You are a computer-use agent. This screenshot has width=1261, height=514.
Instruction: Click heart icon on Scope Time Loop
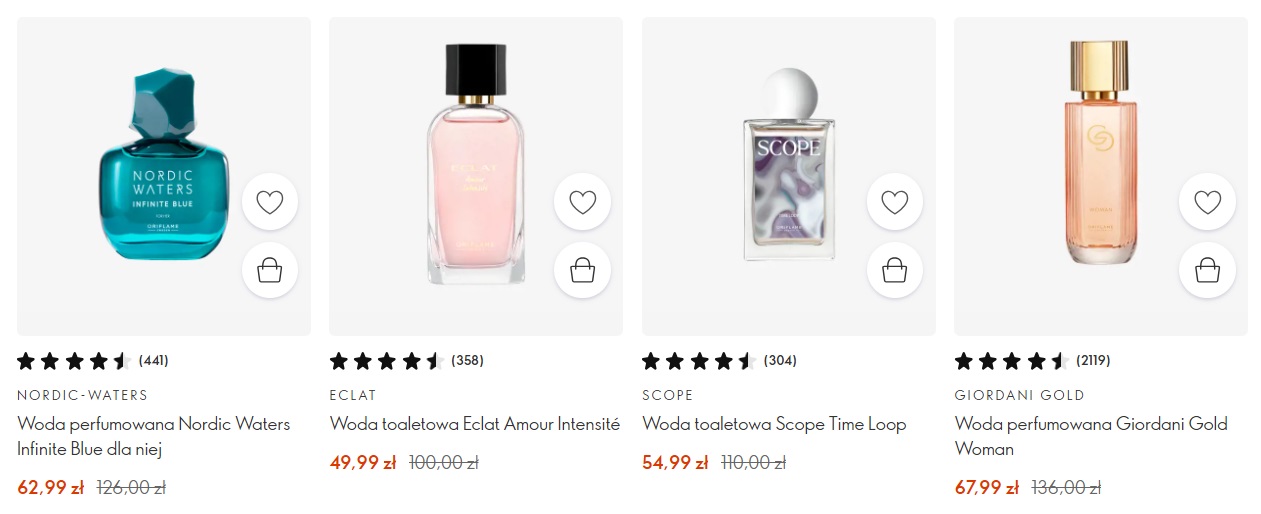tap(894, 202)
